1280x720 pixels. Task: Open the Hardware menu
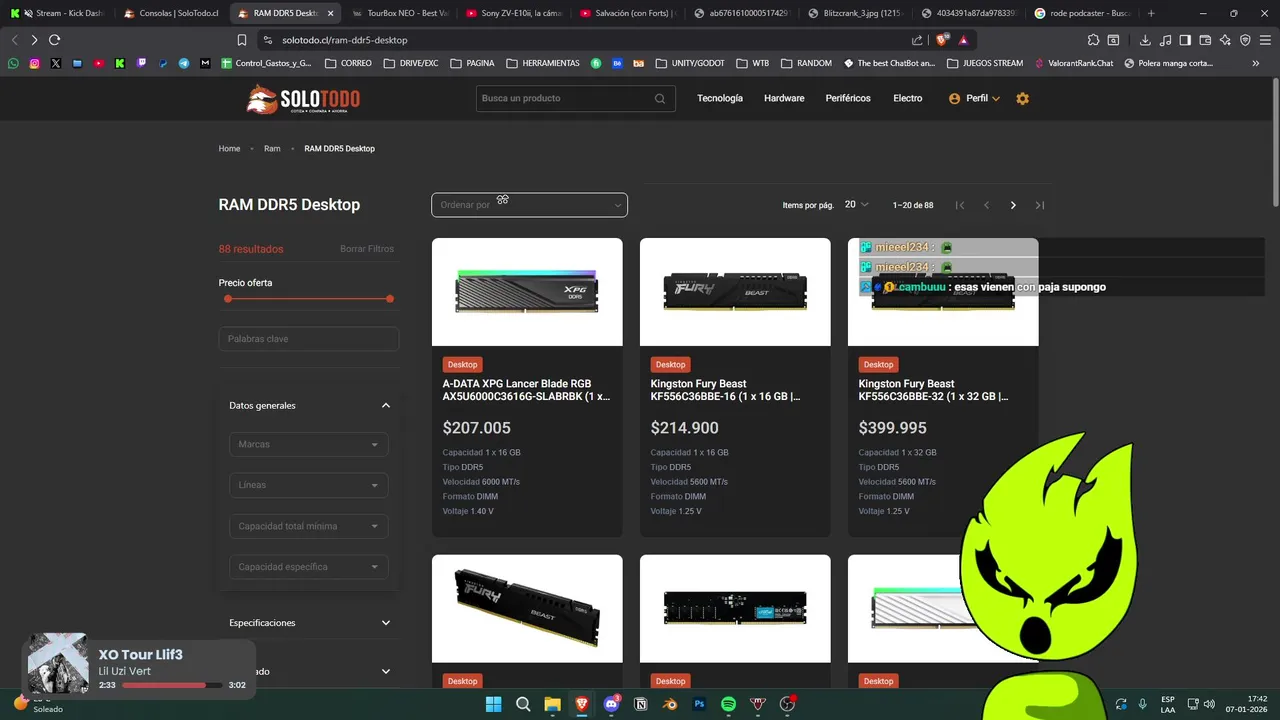tap(784, 98)
